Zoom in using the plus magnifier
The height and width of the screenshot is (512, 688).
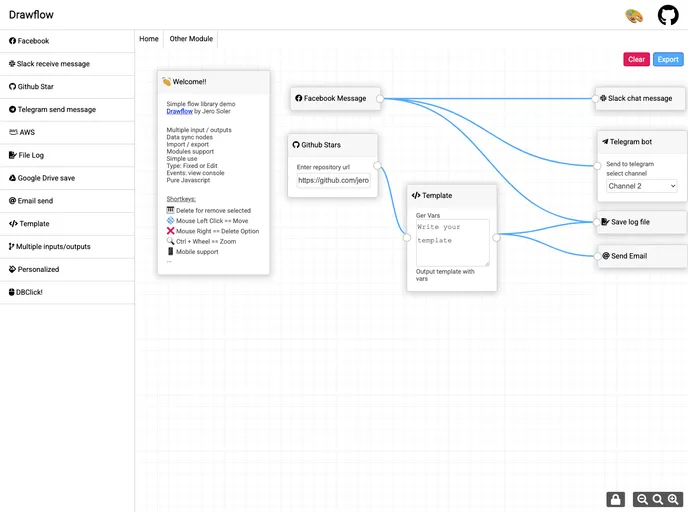pos(673,499)
